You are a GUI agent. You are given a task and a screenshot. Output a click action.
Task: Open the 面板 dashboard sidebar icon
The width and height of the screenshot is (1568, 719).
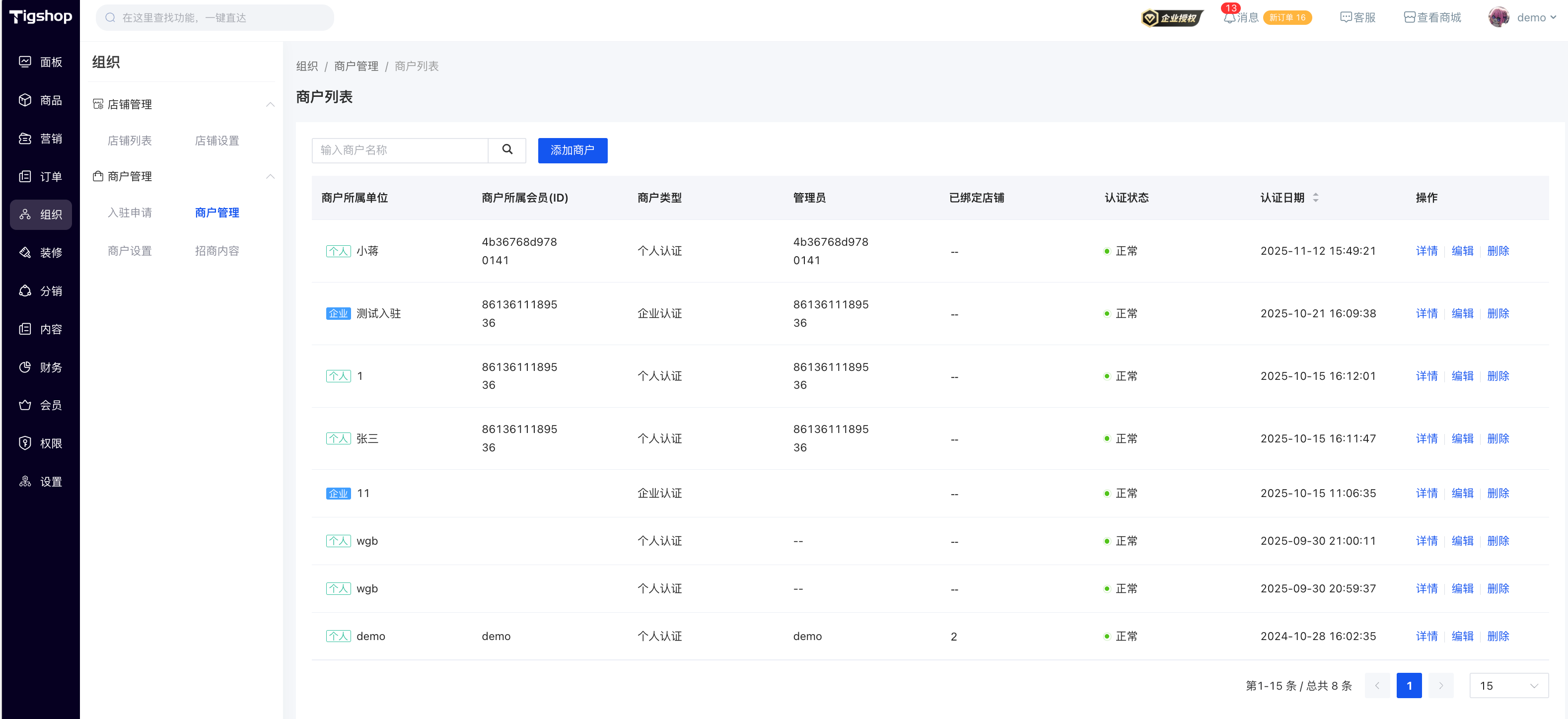click(x=25, y=62)
